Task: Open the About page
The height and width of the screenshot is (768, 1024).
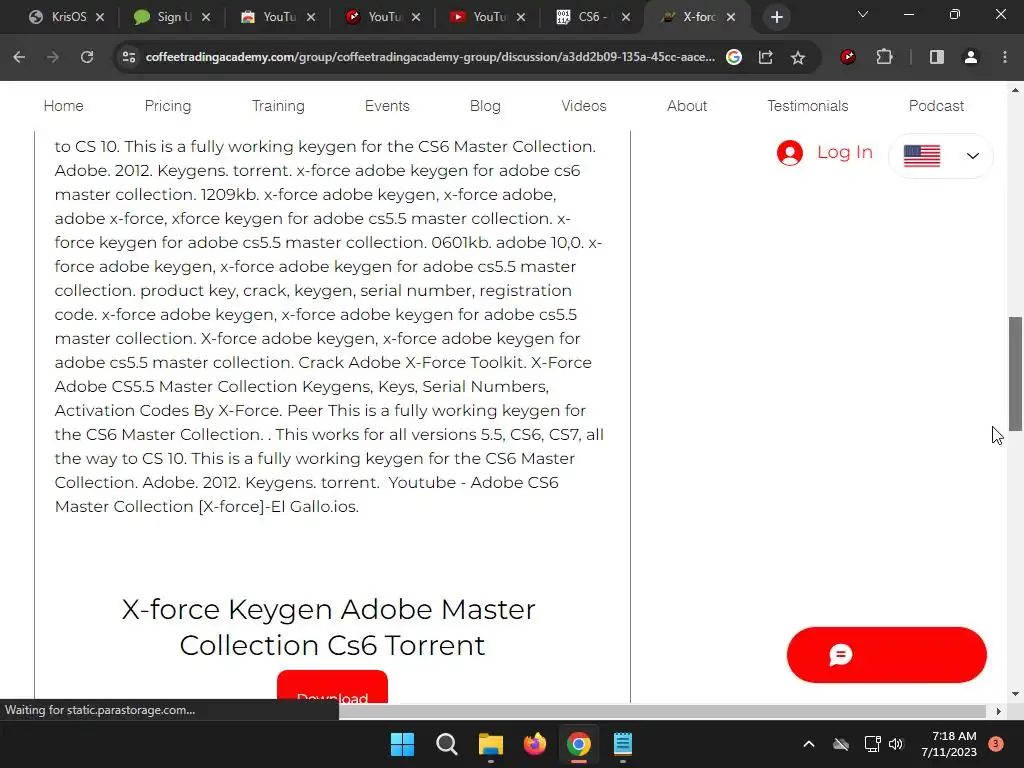Action: 687,106
